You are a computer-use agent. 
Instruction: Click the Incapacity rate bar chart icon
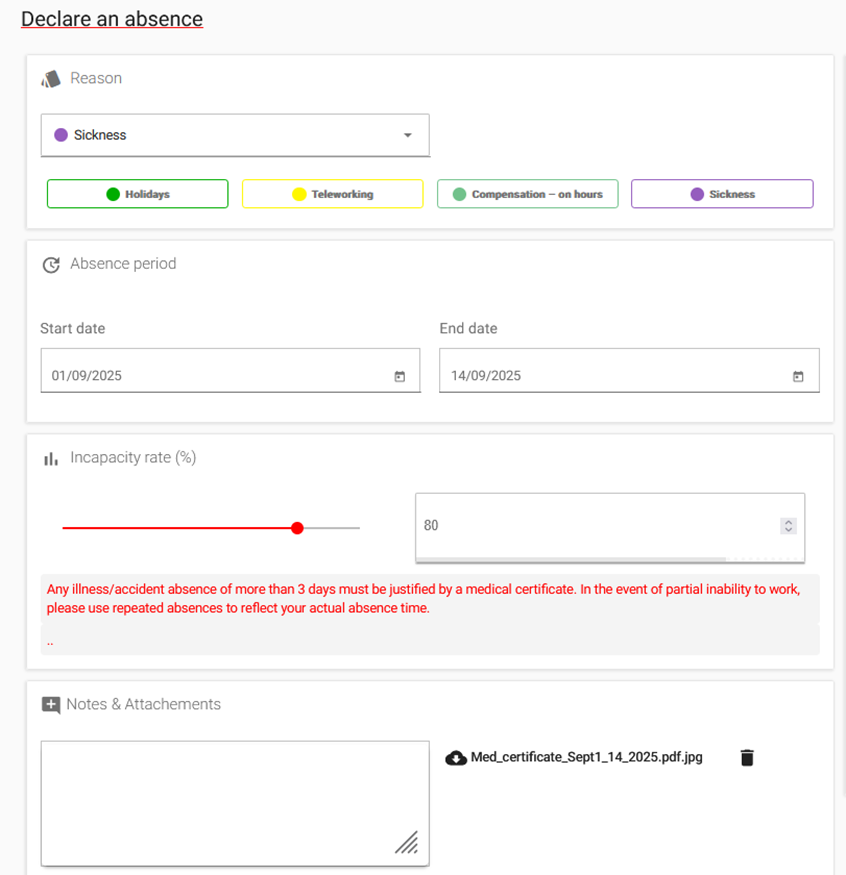(x=51, y=459)
